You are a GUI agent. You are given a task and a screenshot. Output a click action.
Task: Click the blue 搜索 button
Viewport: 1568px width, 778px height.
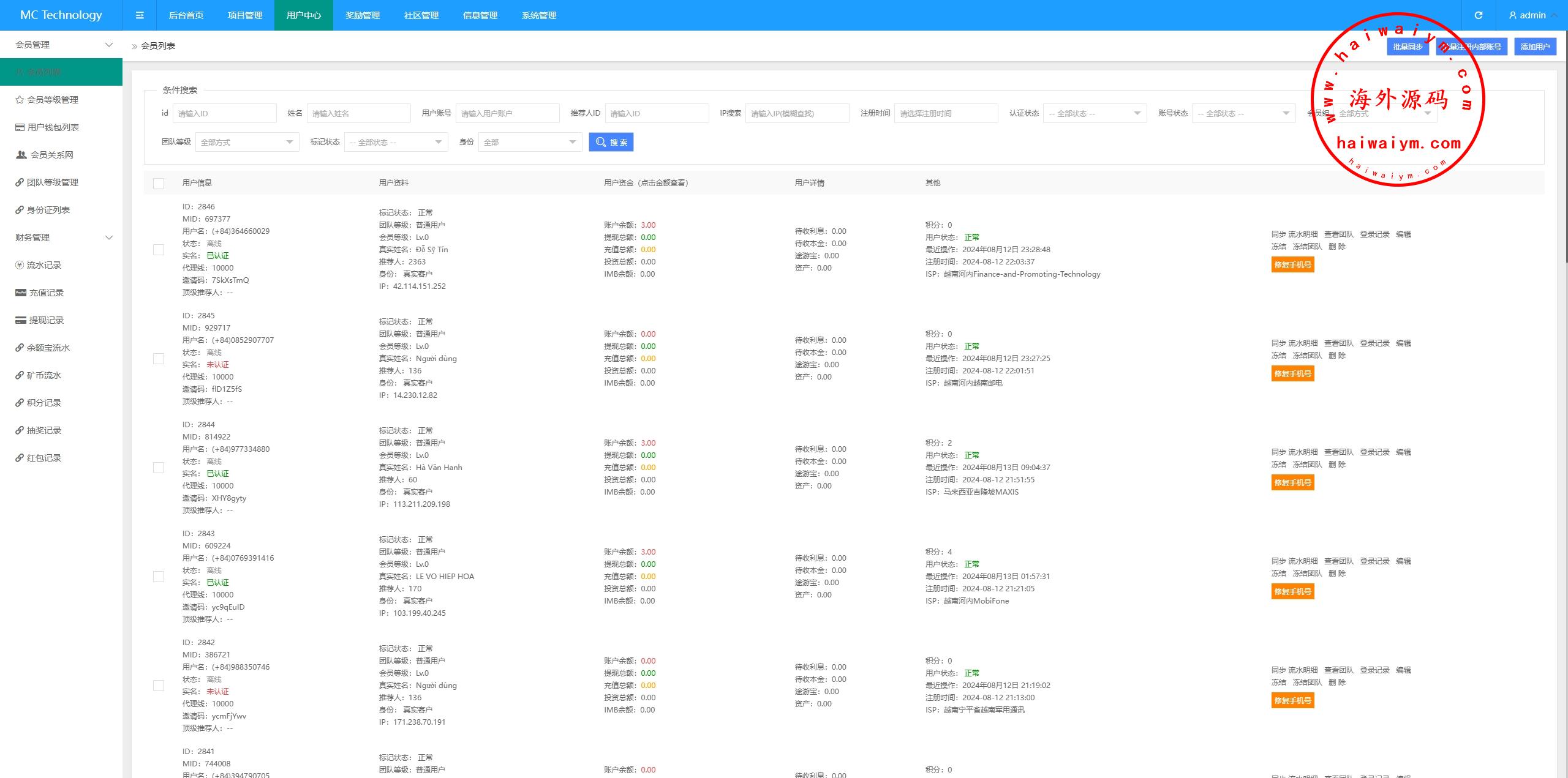pyautogui.click(x=611, y=142)
